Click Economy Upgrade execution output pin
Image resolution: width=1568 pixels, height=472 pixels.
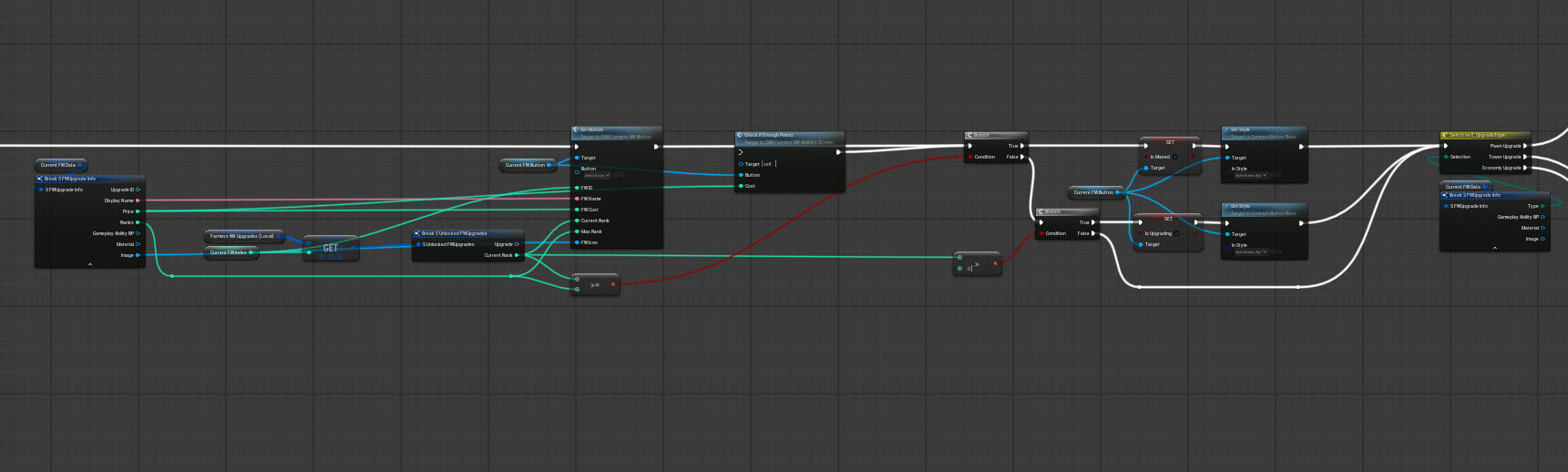coord(1525,168)
